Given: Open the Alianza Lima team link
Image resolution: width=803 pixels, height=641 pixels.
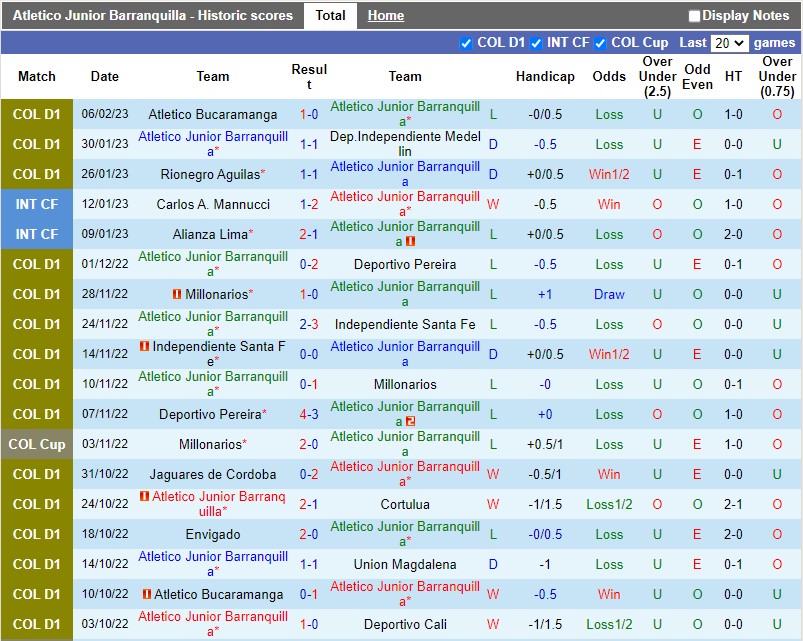Looking at the screenshot, I should pyautogui.click(x=212, y=234).
